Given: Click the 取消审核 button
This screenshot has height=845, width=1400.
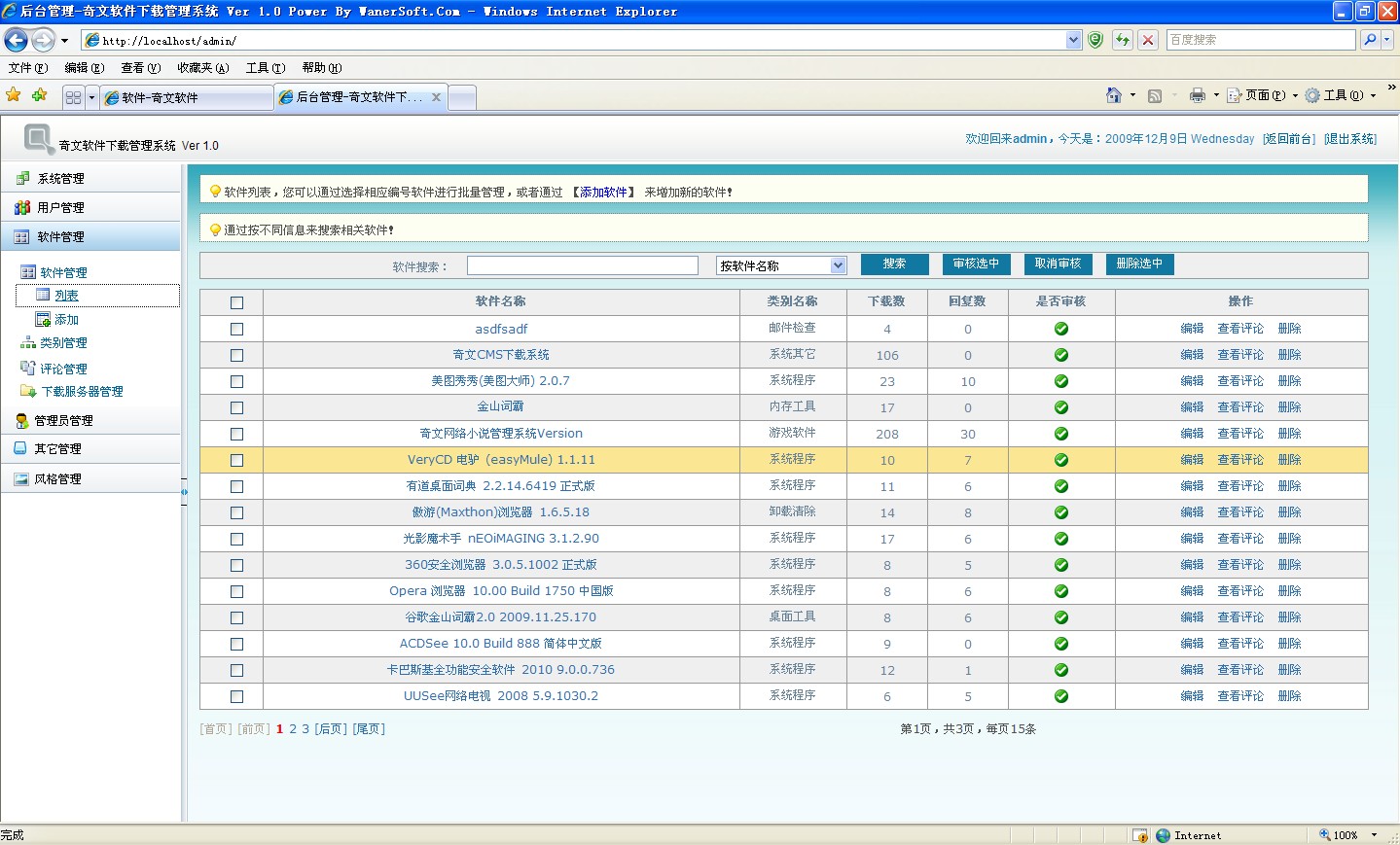Looking at the screenshot, I should [x=1058, y=264].
